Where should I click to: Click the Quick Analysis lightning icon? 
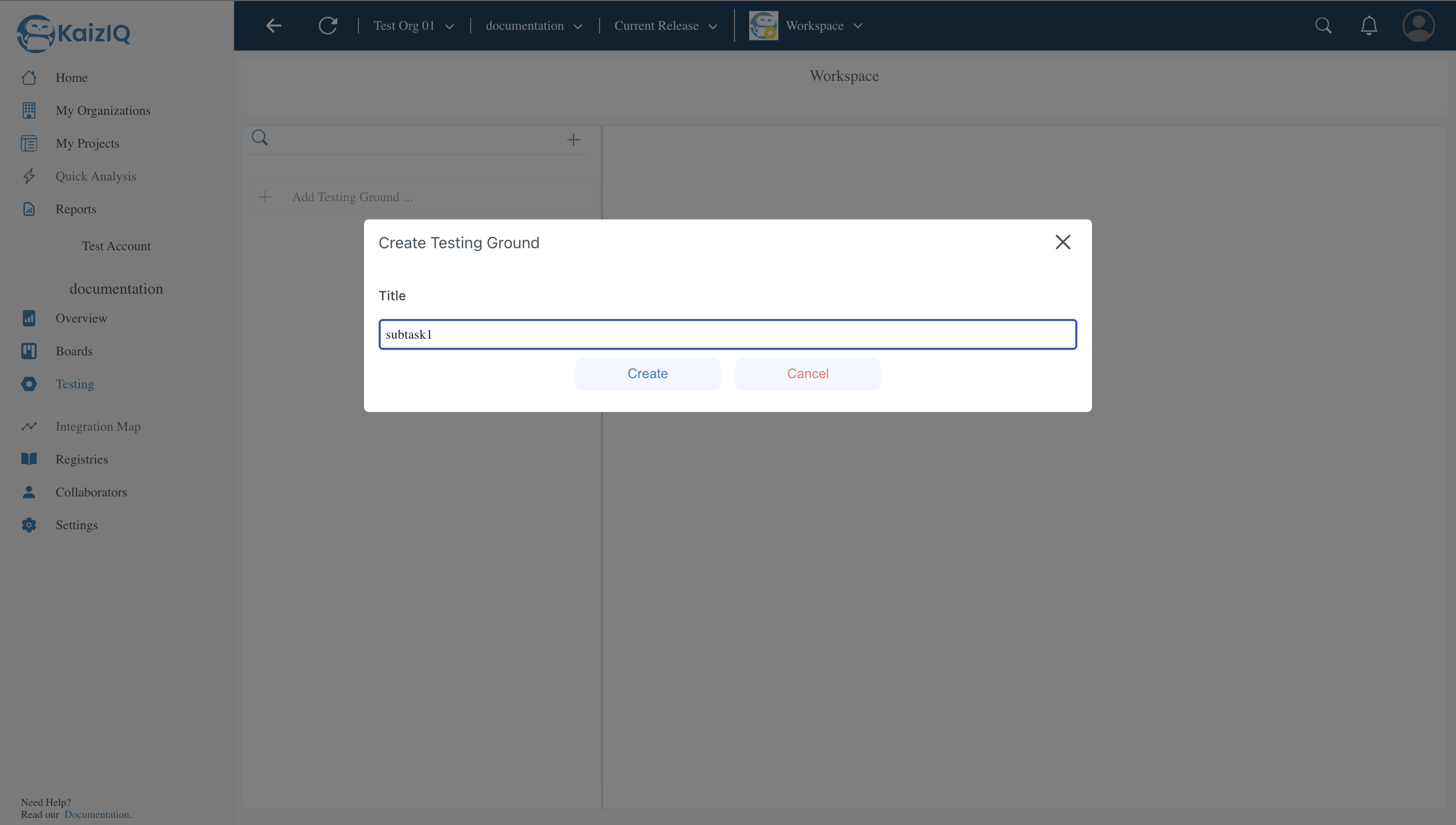29,176
